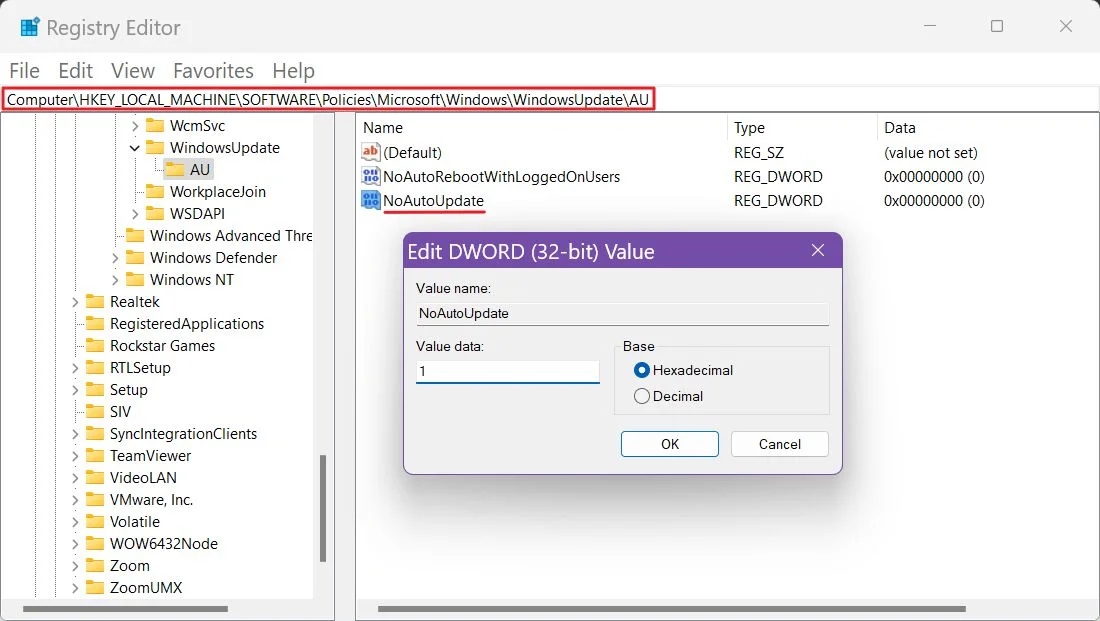
Task: Click the Windows Defender folder icon
Action: [x=135, y=258]
